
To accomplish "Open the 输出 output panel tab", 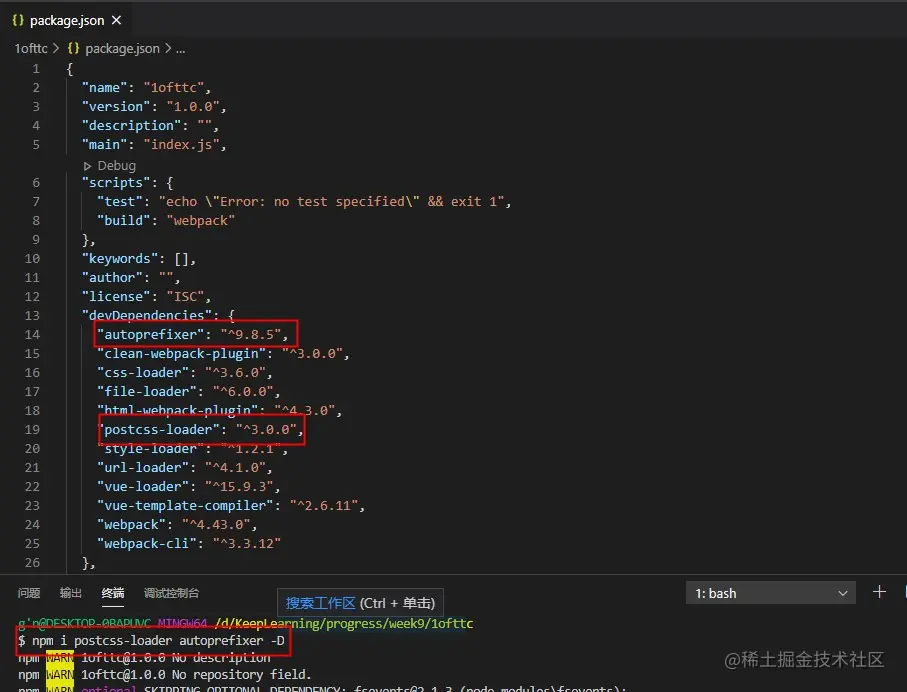I will (x=71, y=593).
